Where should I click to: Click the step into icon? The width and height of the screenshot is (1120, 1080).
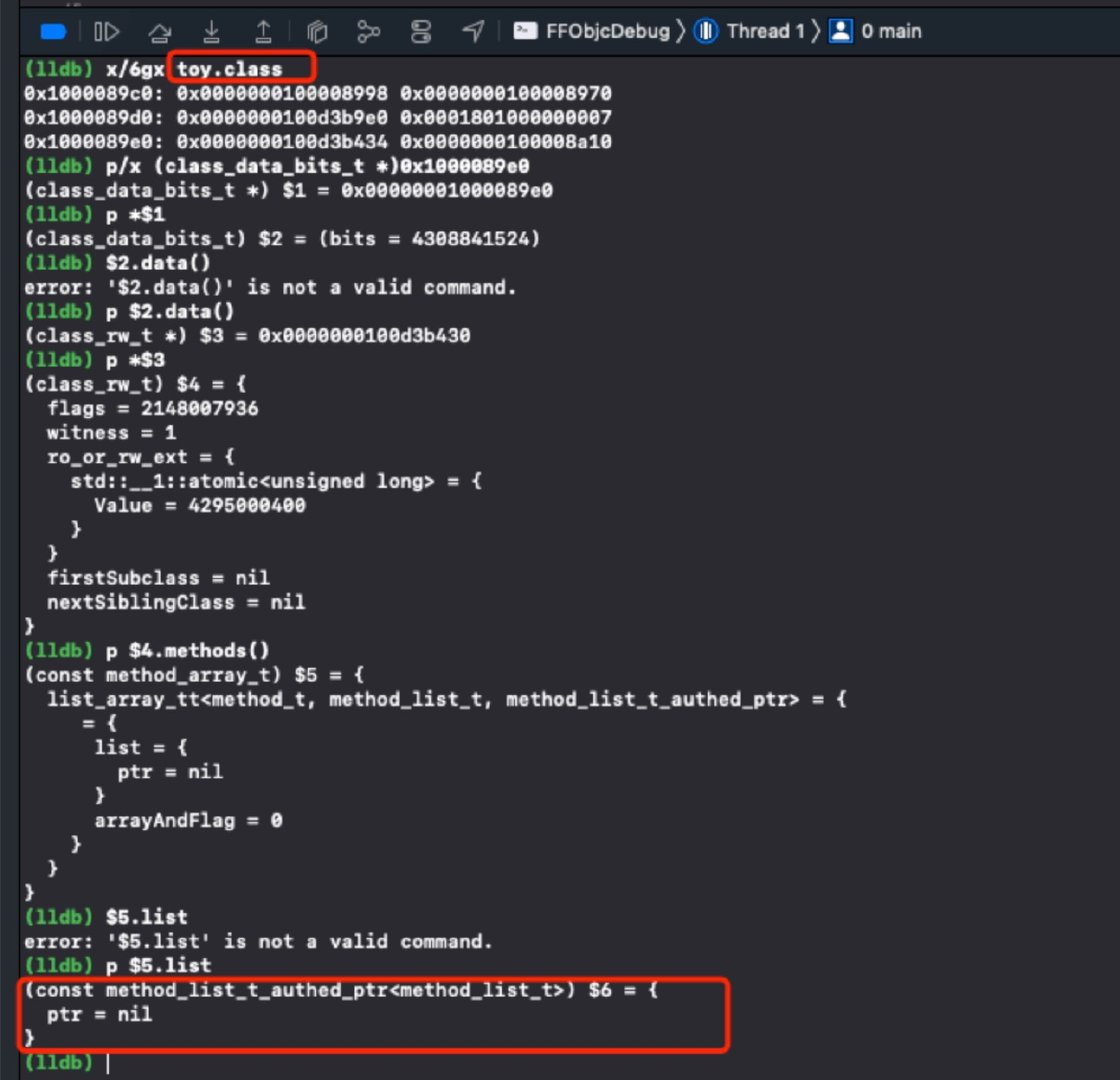point(211,31)
